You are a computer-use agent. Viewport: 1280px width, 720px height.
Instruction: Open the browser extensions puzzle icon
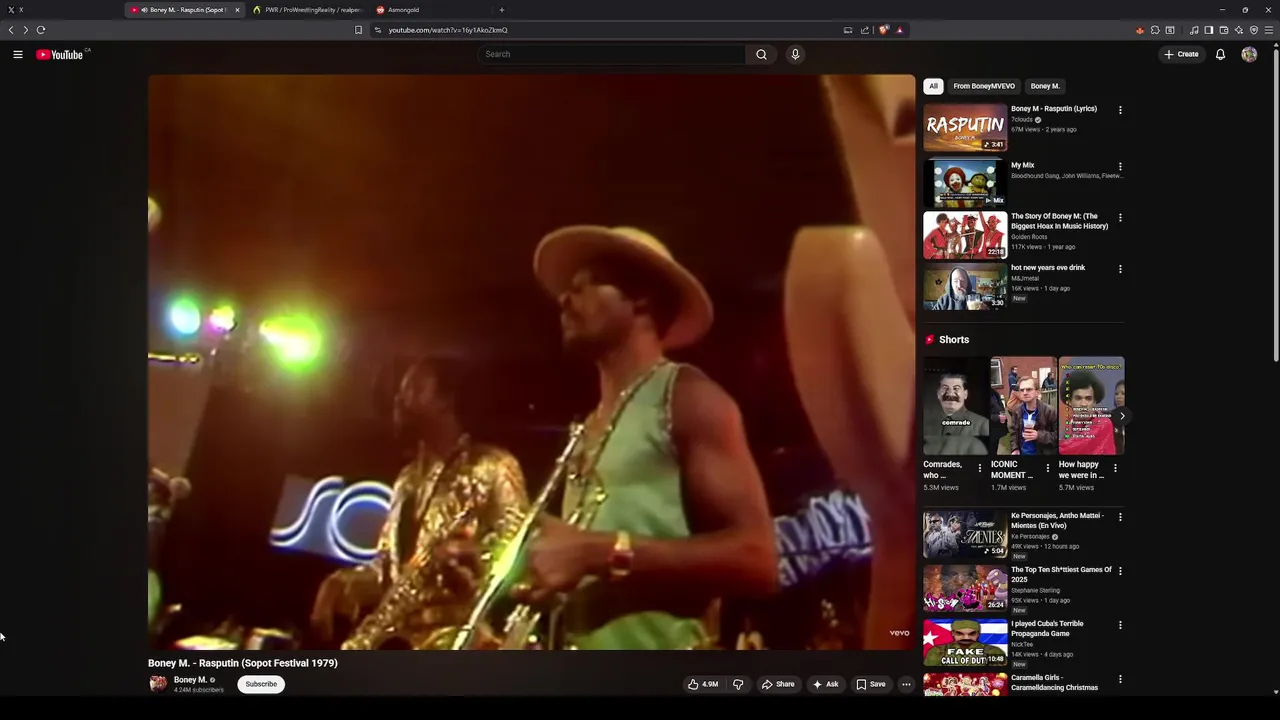point(1155,30)
